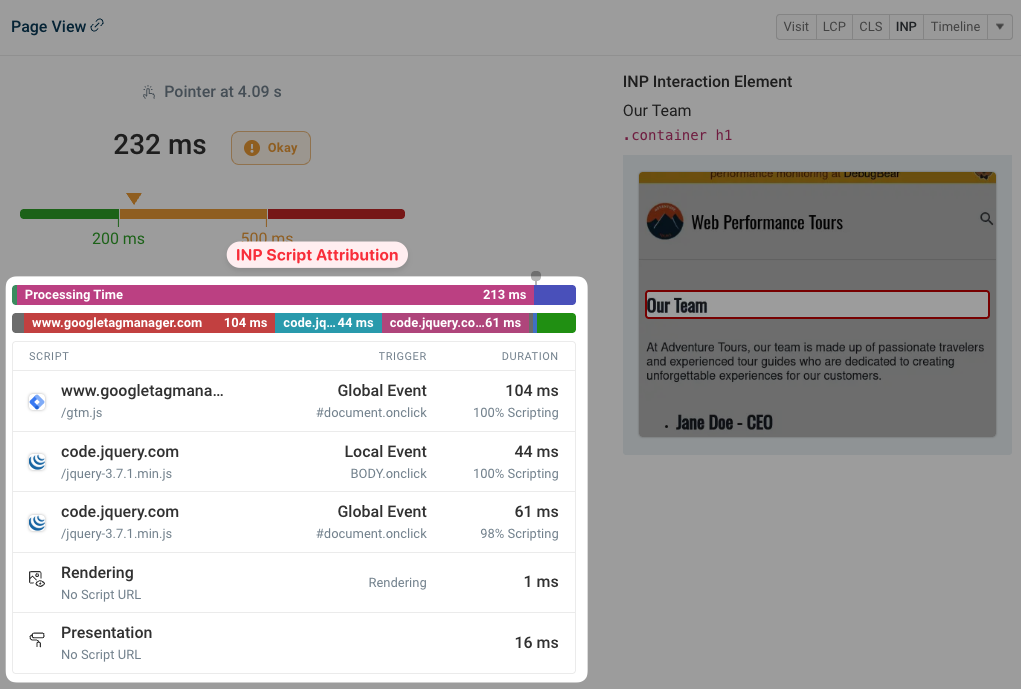Switch to the Visit tab
Image resolution: width=1021 pixels, height=689 pixels.
click(796, 27)
